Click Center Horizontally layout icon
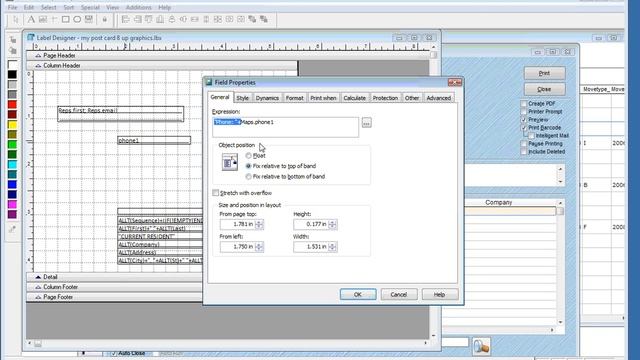Image resolution: width=640 pixels, height=360 pixels. click(x=229, y=19)
